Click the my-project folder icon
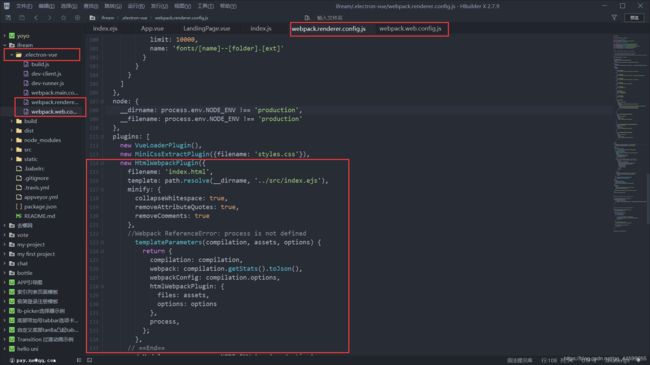Image resolution: width=650 pixels, height=365 pixels. pyautogui.click(x=12, y=245)
